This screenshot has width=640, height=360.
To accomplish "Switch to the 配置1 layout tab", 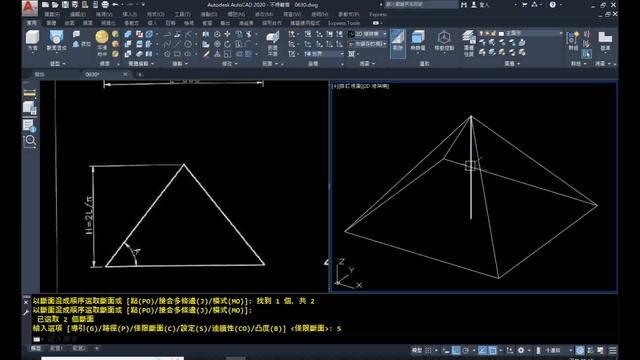I will 56,349.
